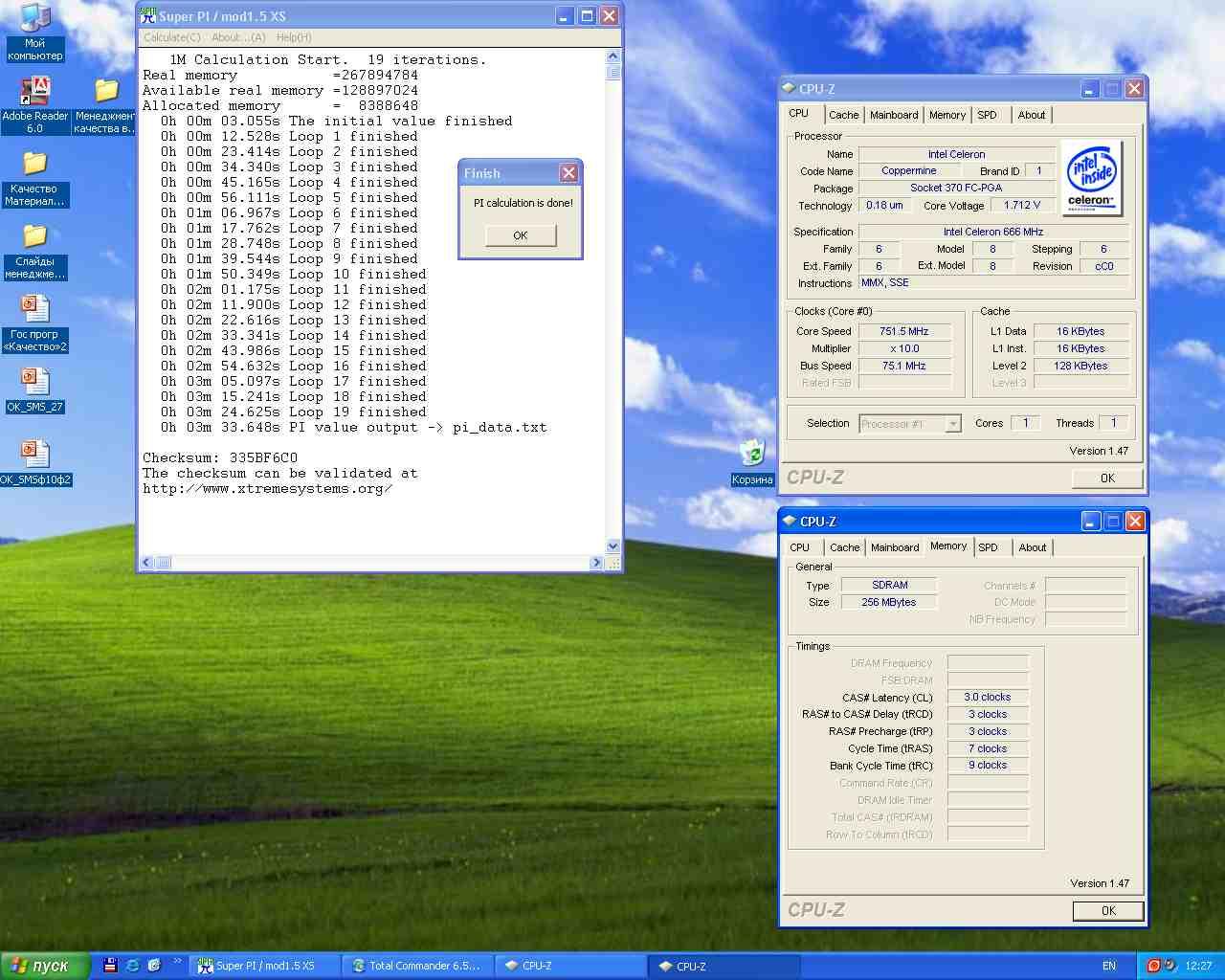1225x980 pixels.
Task: Click Super PI horizontal scrollbar left arrow
Action: click(147, 563)
